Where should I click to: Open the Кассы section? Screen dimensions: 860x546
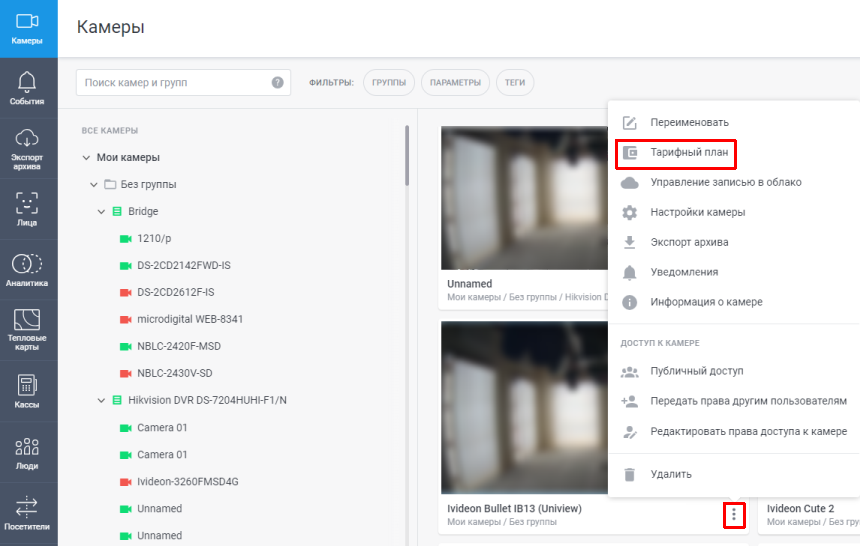pyautogui.click(x=27, y=391)
